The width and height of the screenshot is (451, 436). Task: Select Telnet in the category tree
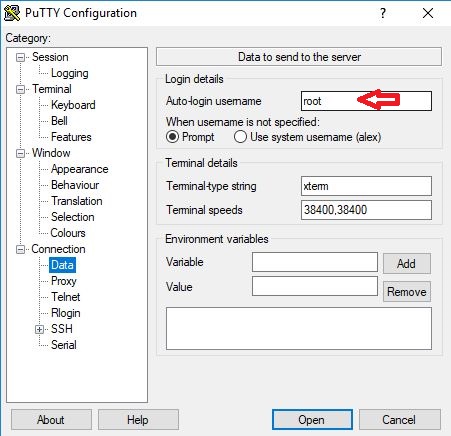tap(66, 297)
